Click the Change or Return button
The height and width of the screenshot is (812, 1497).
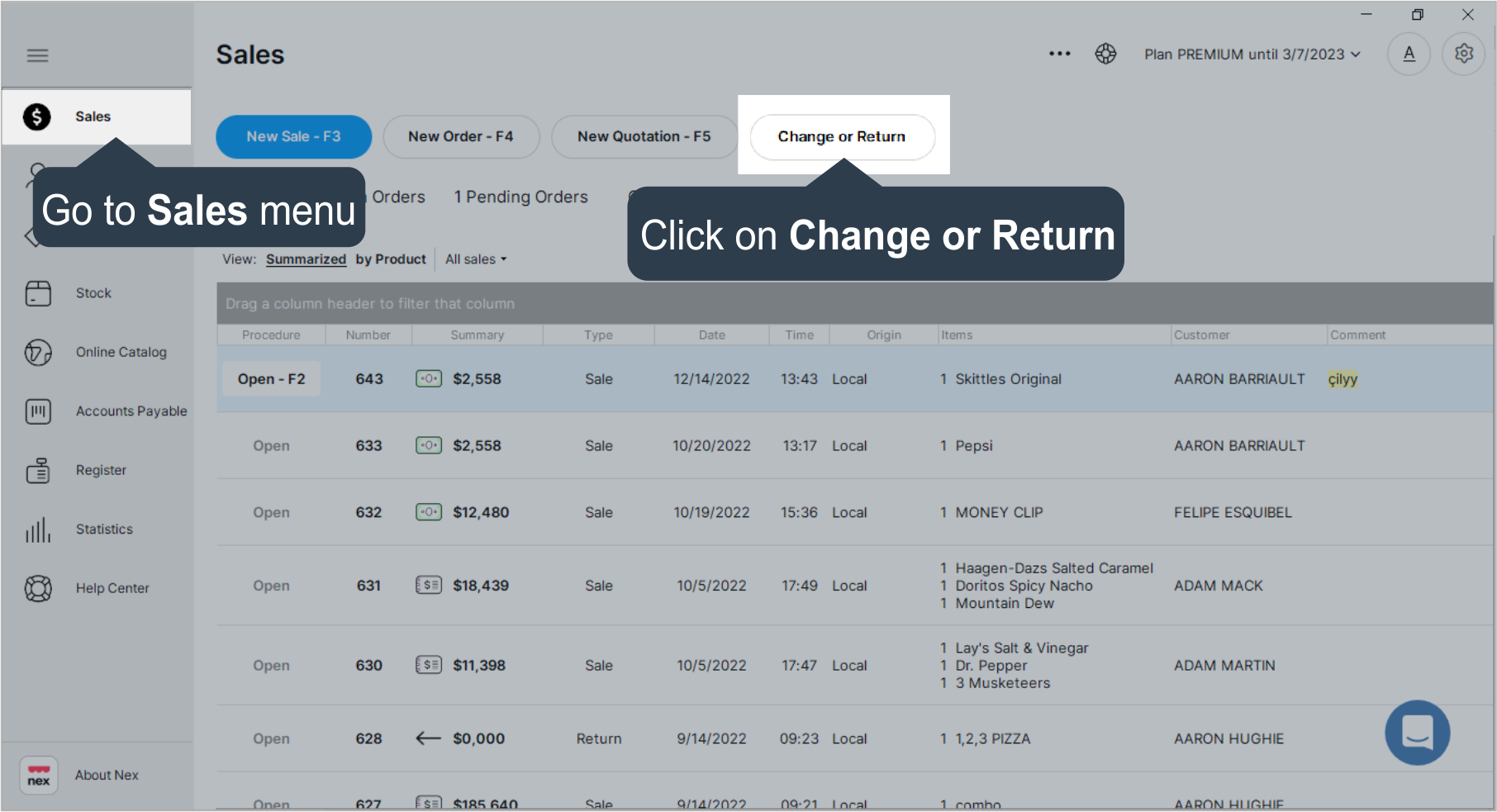842,137
